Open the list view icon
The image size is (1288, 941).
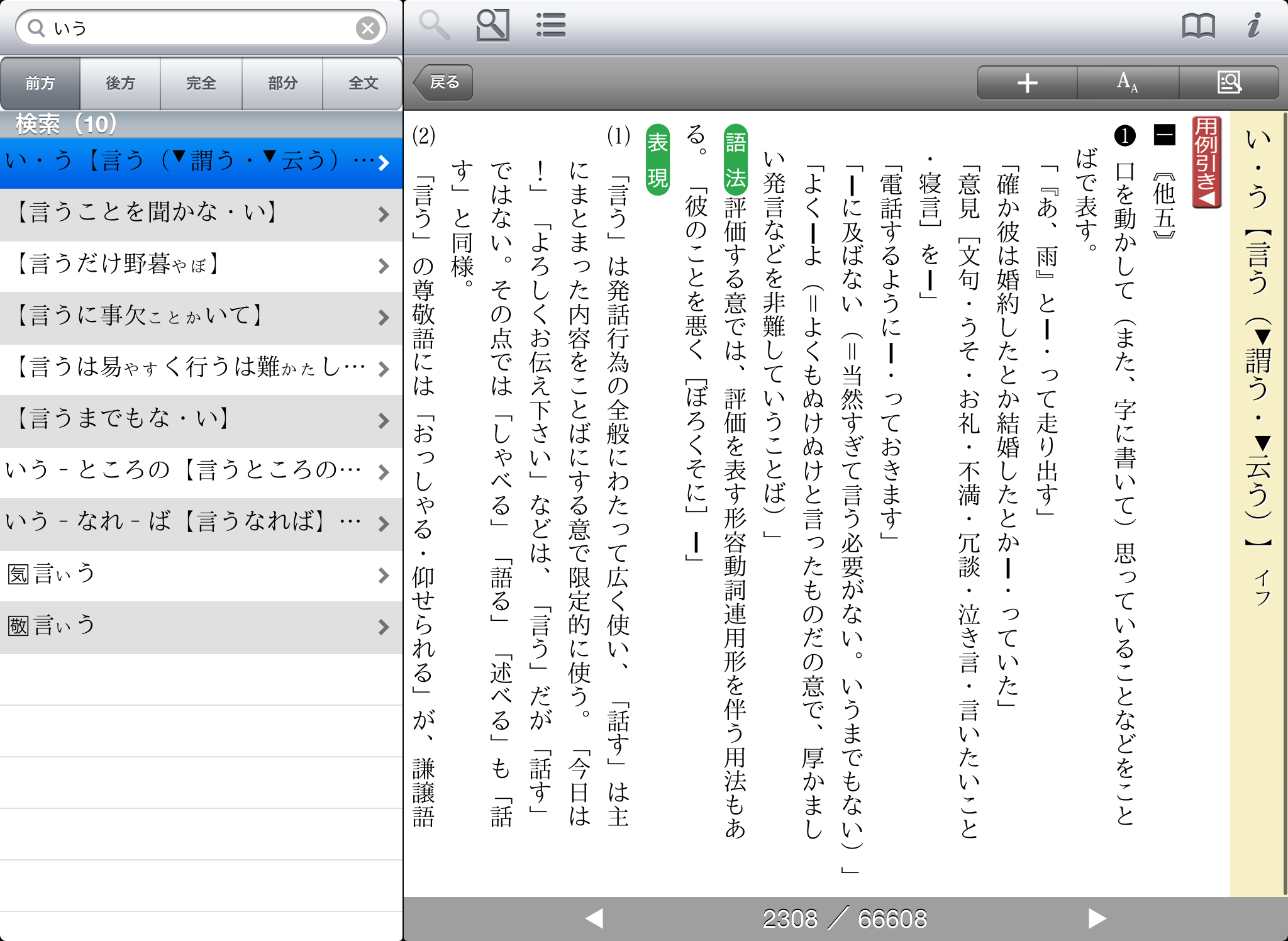pos(551,26)
